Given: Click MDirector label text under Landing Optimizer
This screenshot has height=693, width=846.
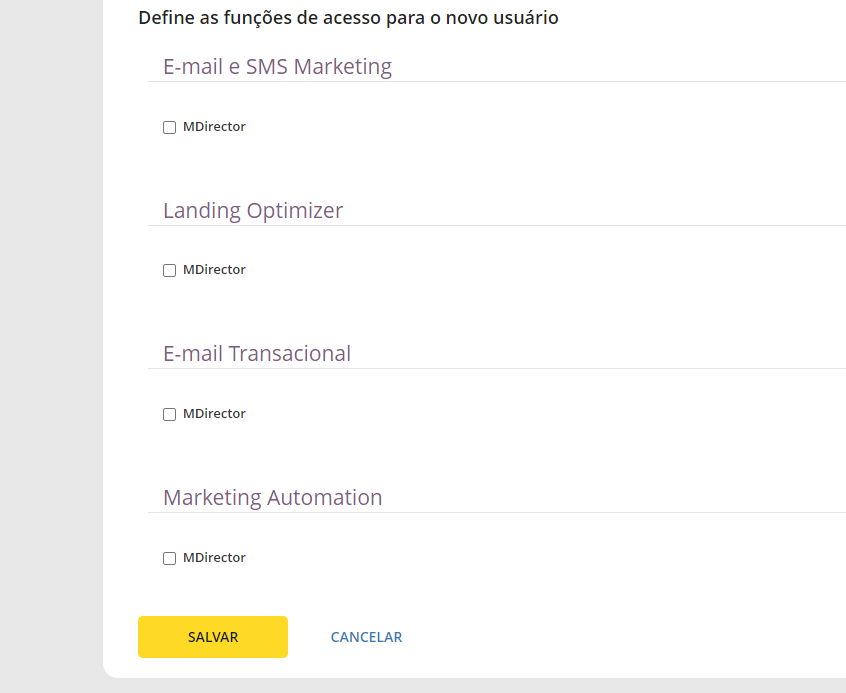Looking at the screenshot, I should tap(214, 270).
